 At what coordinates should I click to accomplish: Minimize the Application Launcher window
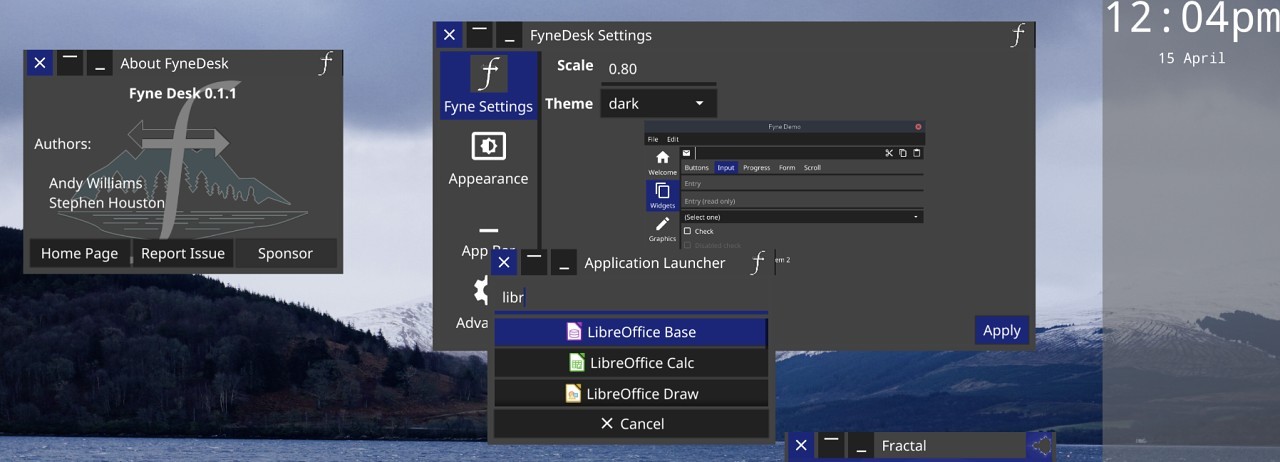[564, 263]
